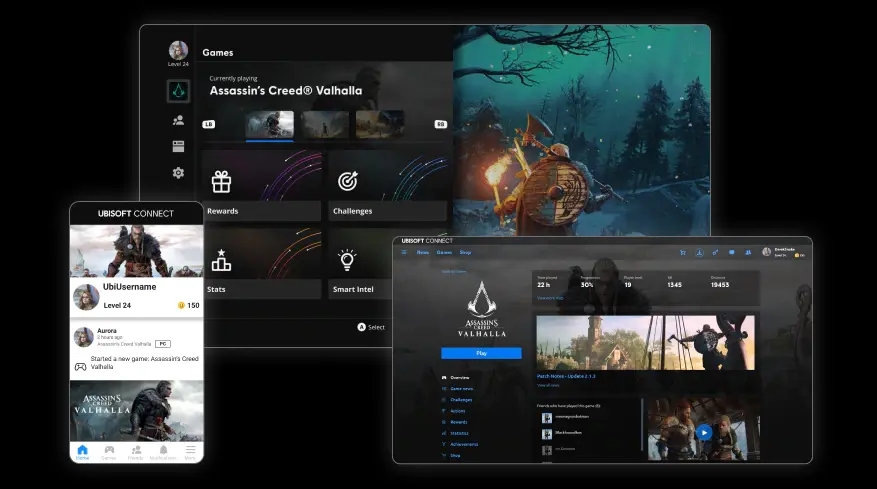The width and height of the screenshot is (877, 489).
Task: Open the Shop menu in desktop window
Action: [465, 252]
